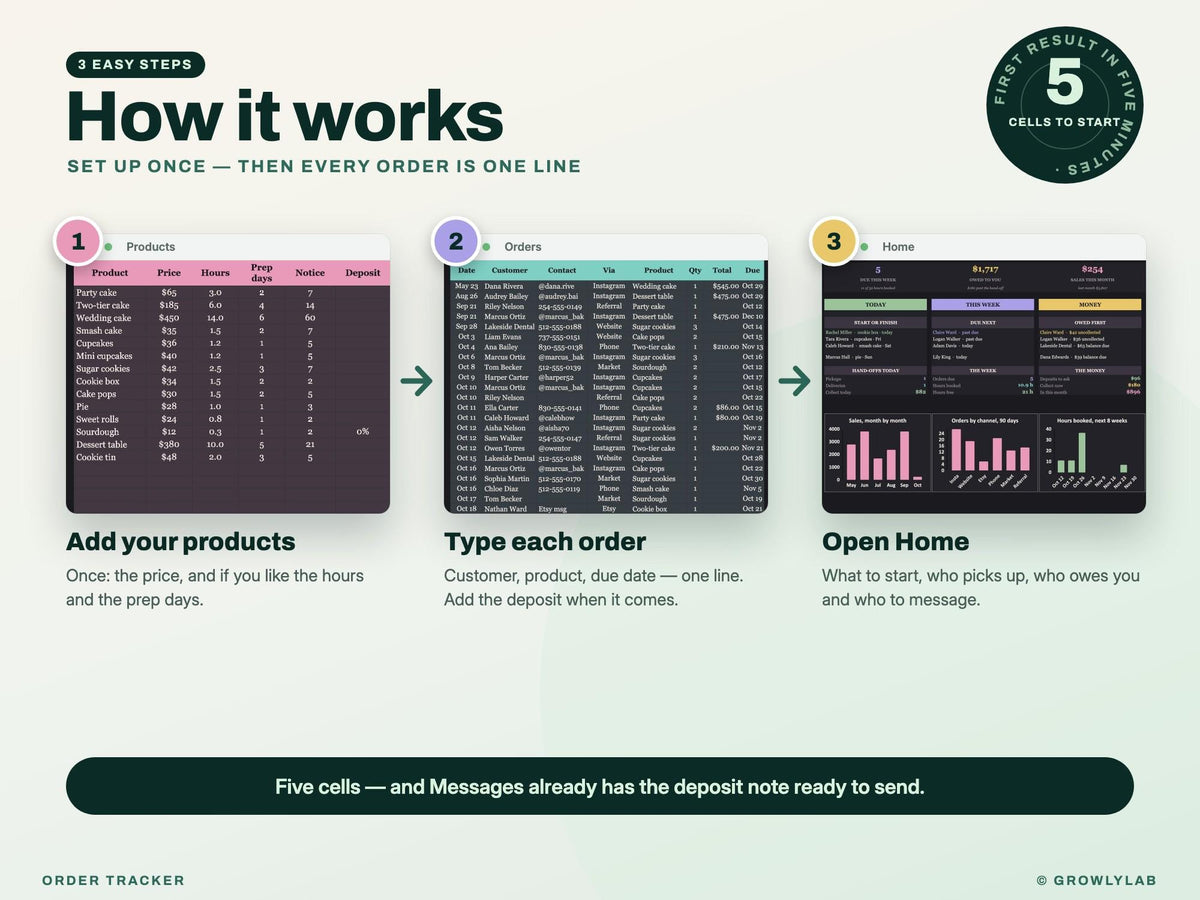
Task: Open the Hours booked next 8 weeks chart
Action: [x=1092, y=452]
